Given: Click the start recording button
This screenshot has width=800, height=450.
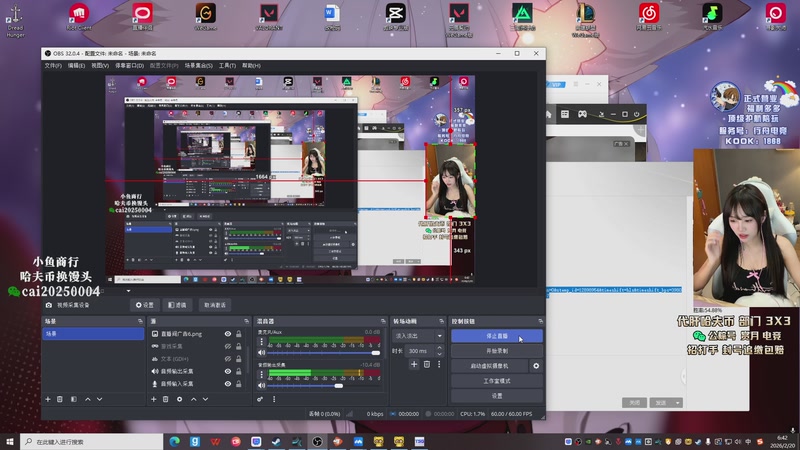Looking at the screenshot, I should click(x=496, y=351).
